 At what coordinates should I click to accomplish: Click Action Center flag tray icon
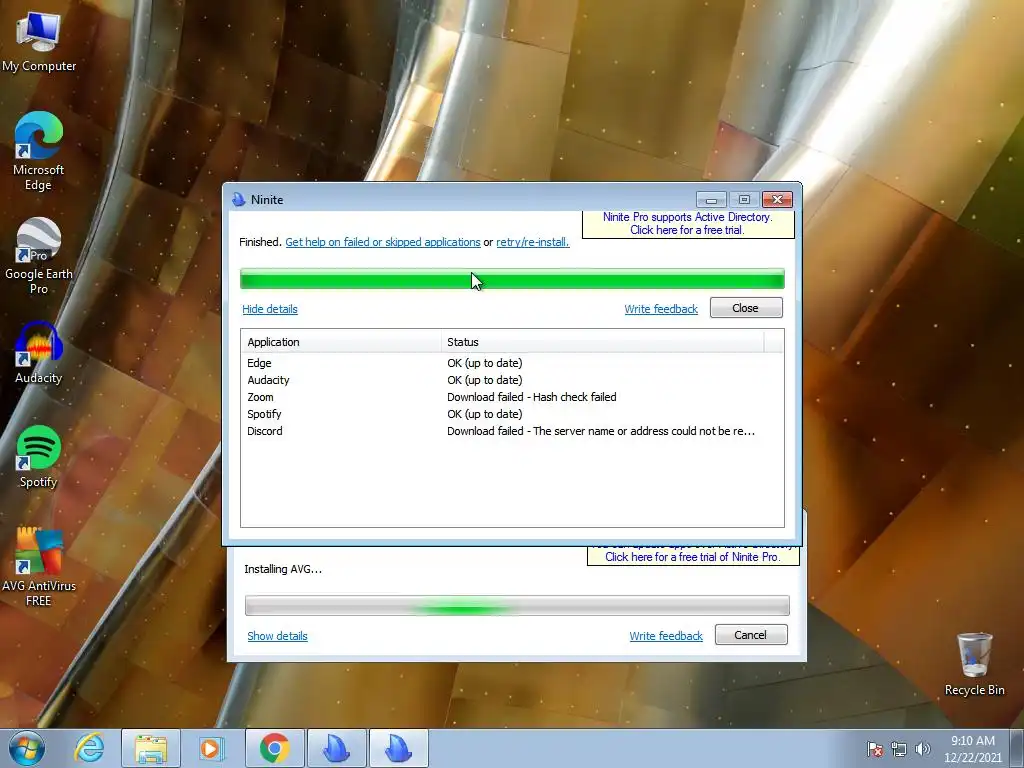click(x=874, y=749)
